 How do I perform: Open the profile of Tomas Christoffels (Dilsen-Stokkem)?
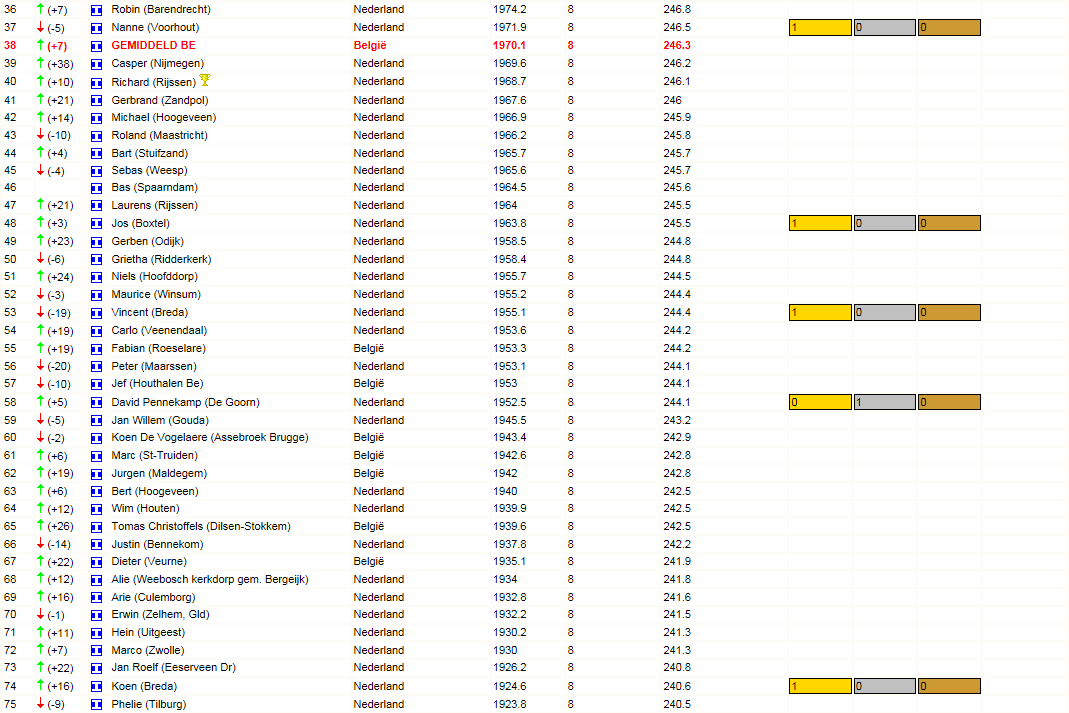201,526
